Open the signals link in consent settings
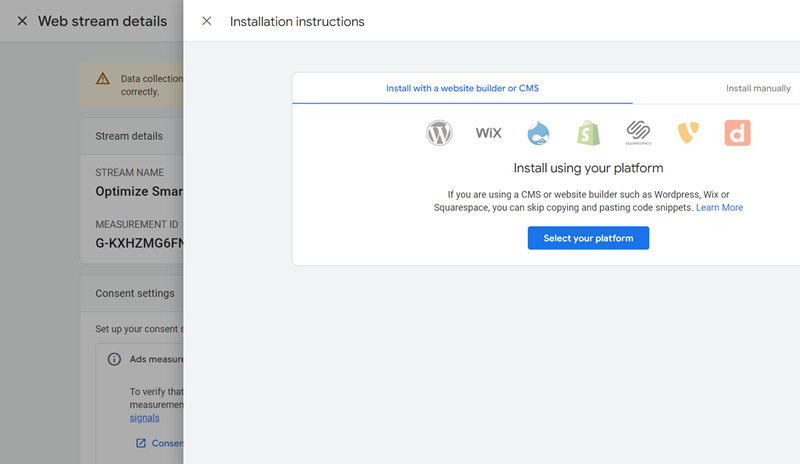800x464 pixels. pyautogui.click(x=144, y=418)
